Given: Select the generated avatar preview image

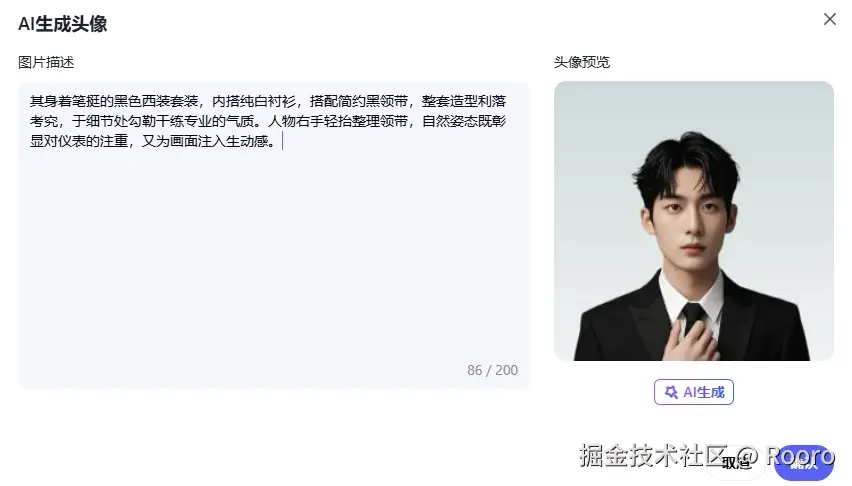Looking at the screenshot, I should point(693,221).
